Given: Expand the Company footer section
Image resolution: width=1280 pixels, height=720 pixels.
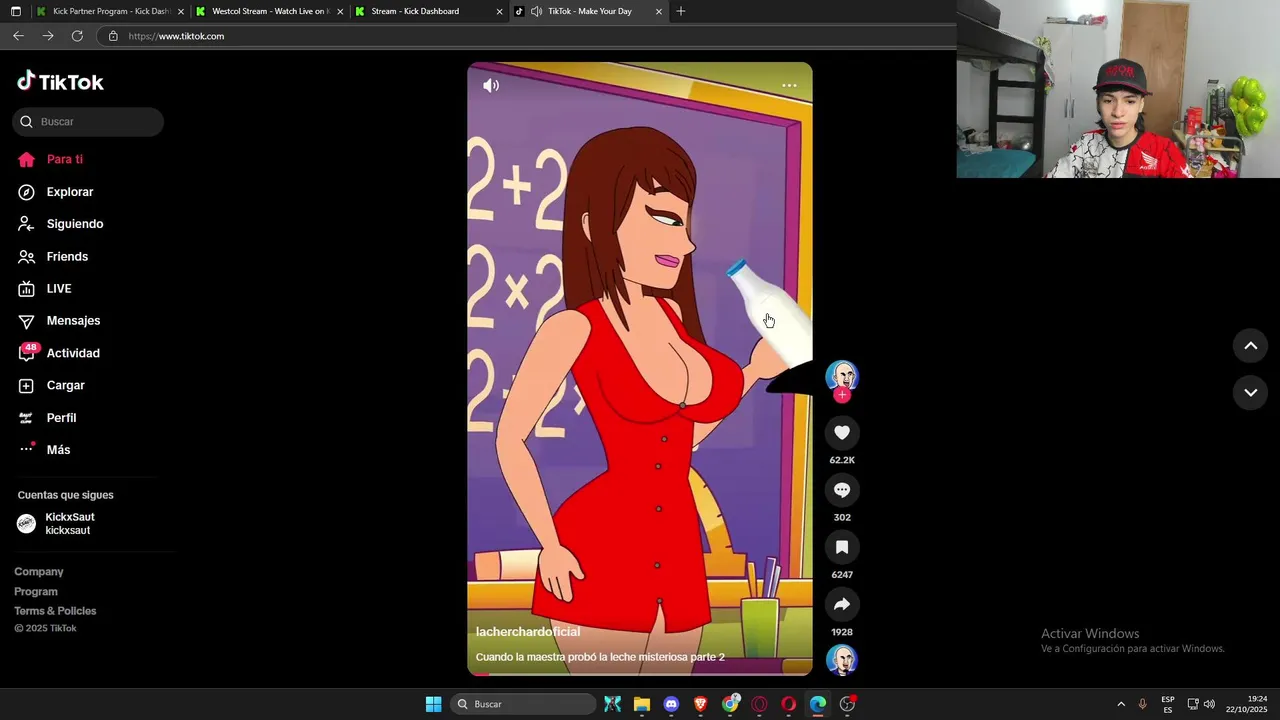Looking at the screenshot, I should [39, 572].
